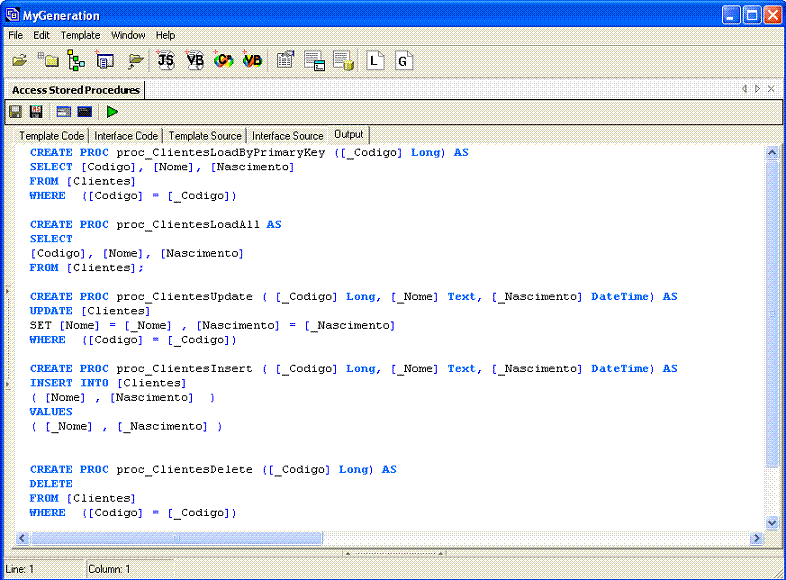Open the File menu
This screenshot has height=580, width=786.
[16, 35]
